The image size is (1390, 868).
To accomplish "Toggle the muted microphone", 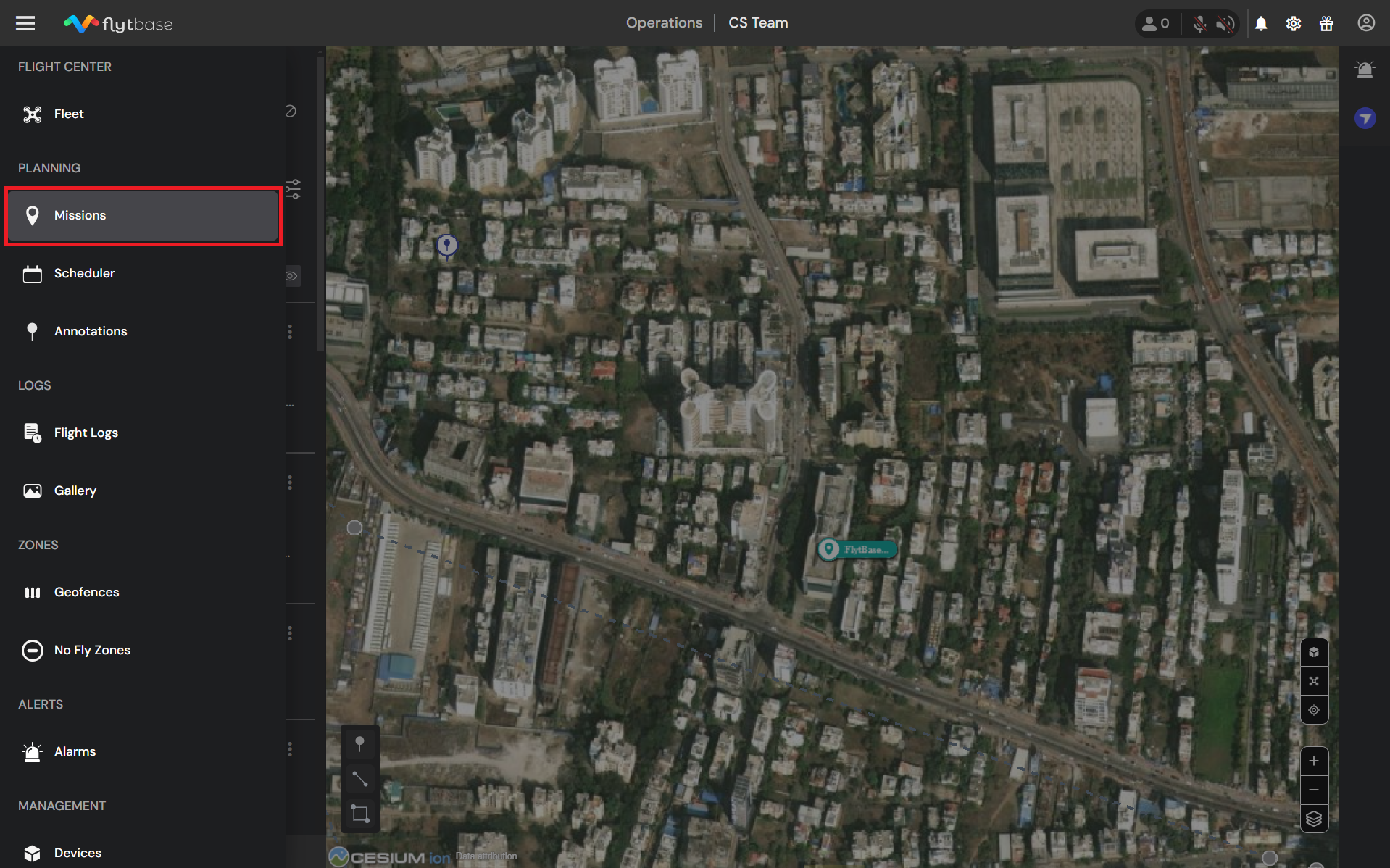I will coord(1200,23).
